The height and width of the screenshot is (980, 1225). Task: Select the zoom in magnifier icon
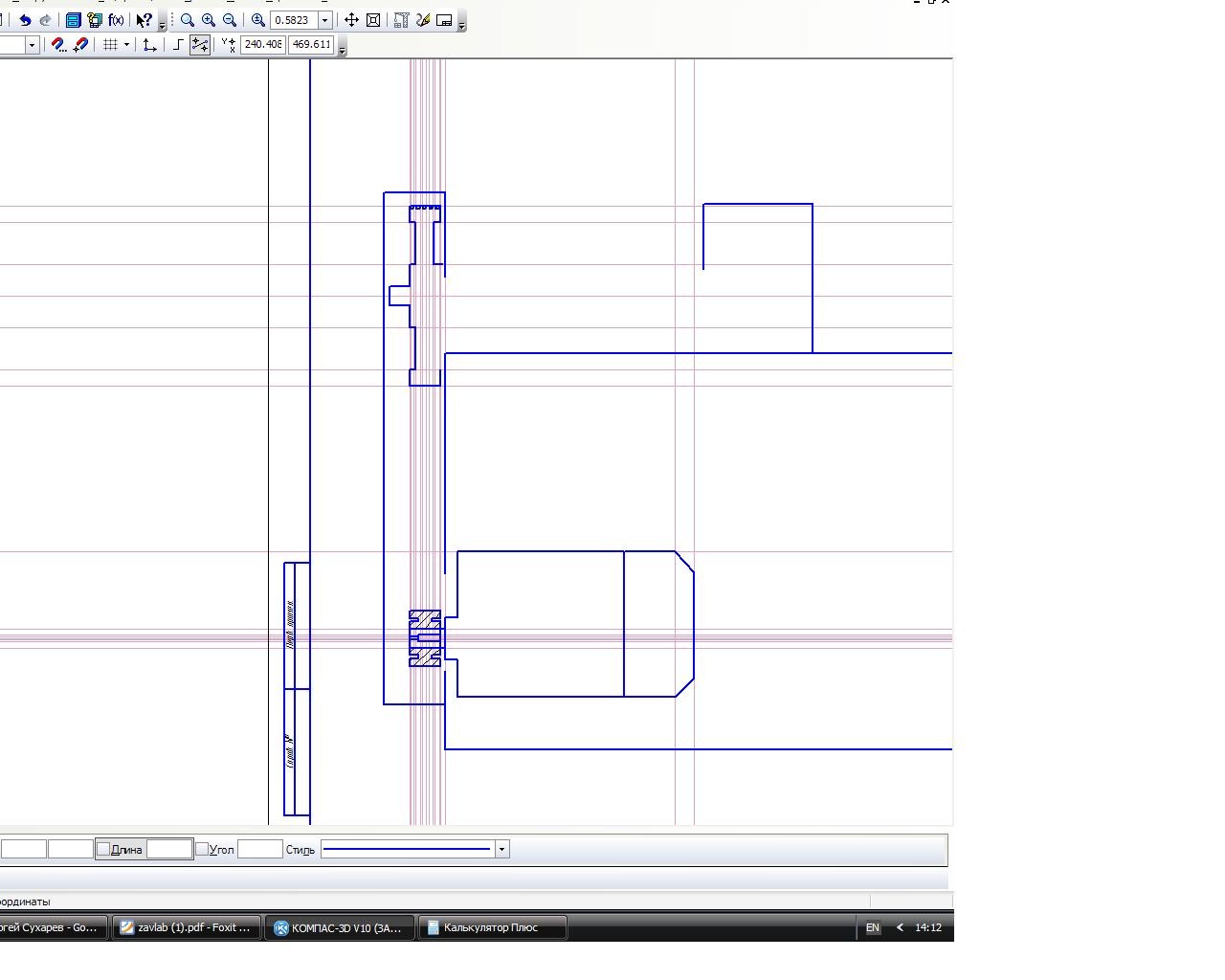tap(208, 20)
